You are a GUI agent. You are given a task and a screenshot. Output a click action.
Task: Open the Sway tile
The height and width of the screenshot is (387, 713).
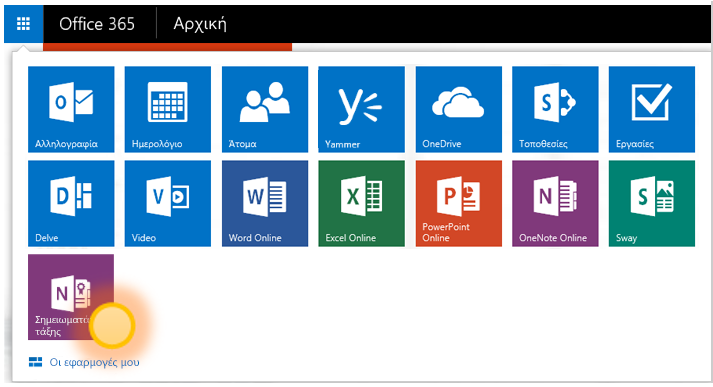tap(652, 203)
